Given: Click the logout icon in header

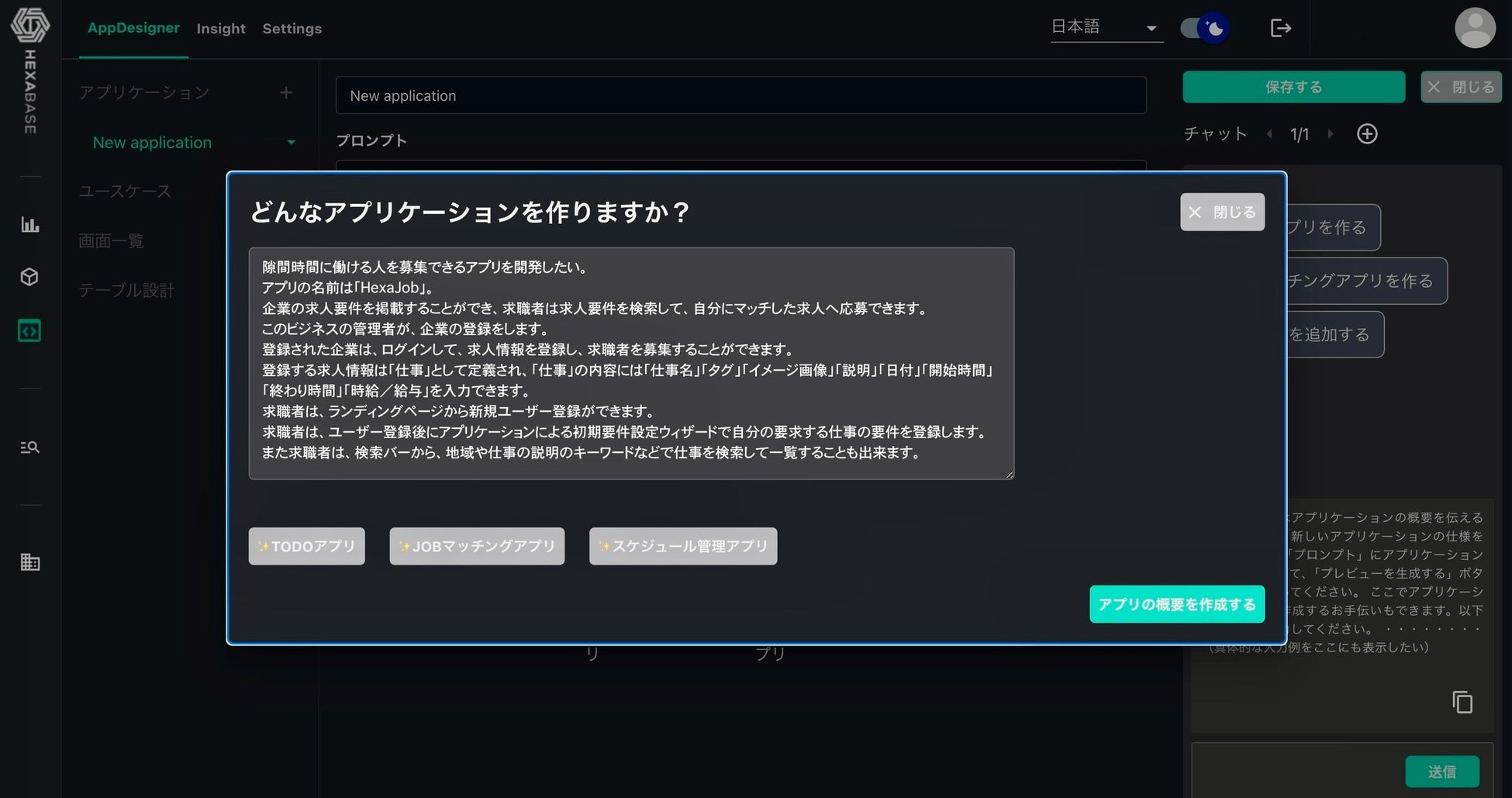Looking at the screenshot, I should click(1281, 29).
